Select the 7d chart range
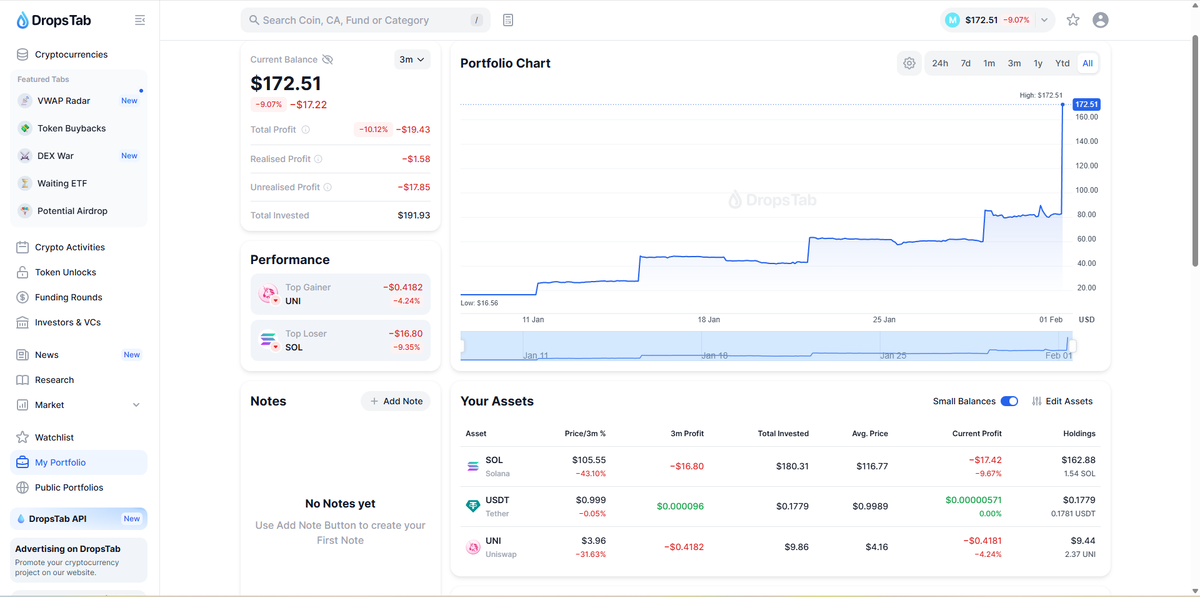The width and height of the screenshot is (1200, 597). 966,63
